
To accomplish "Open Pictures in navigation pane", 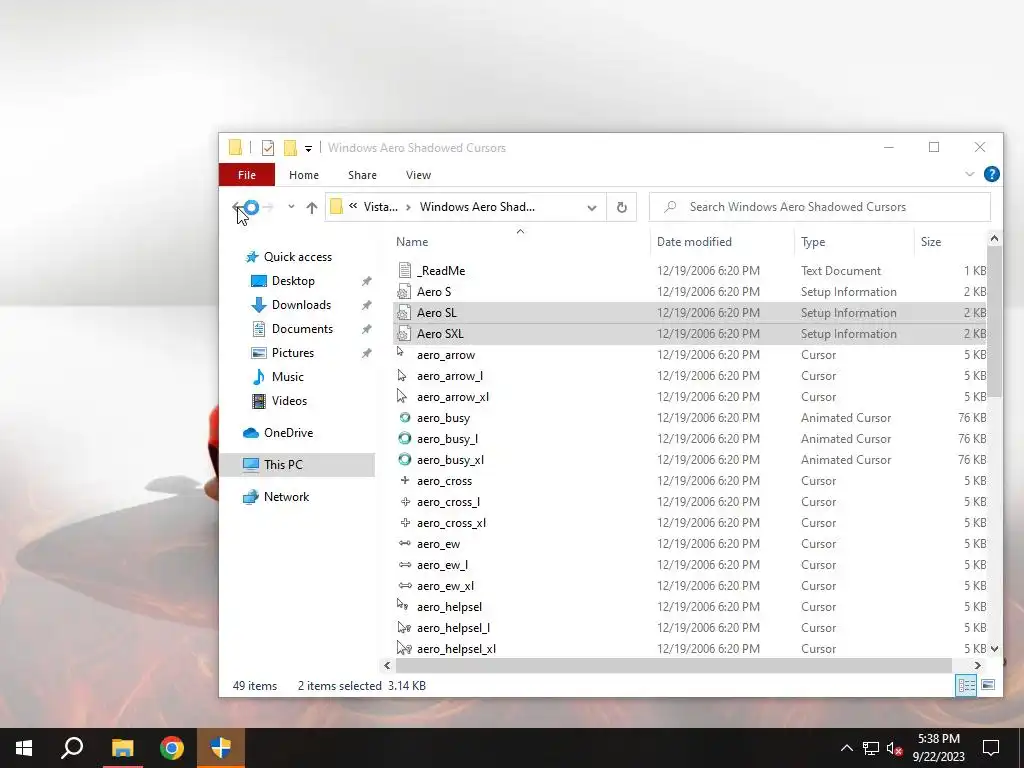I will point(293,353).
